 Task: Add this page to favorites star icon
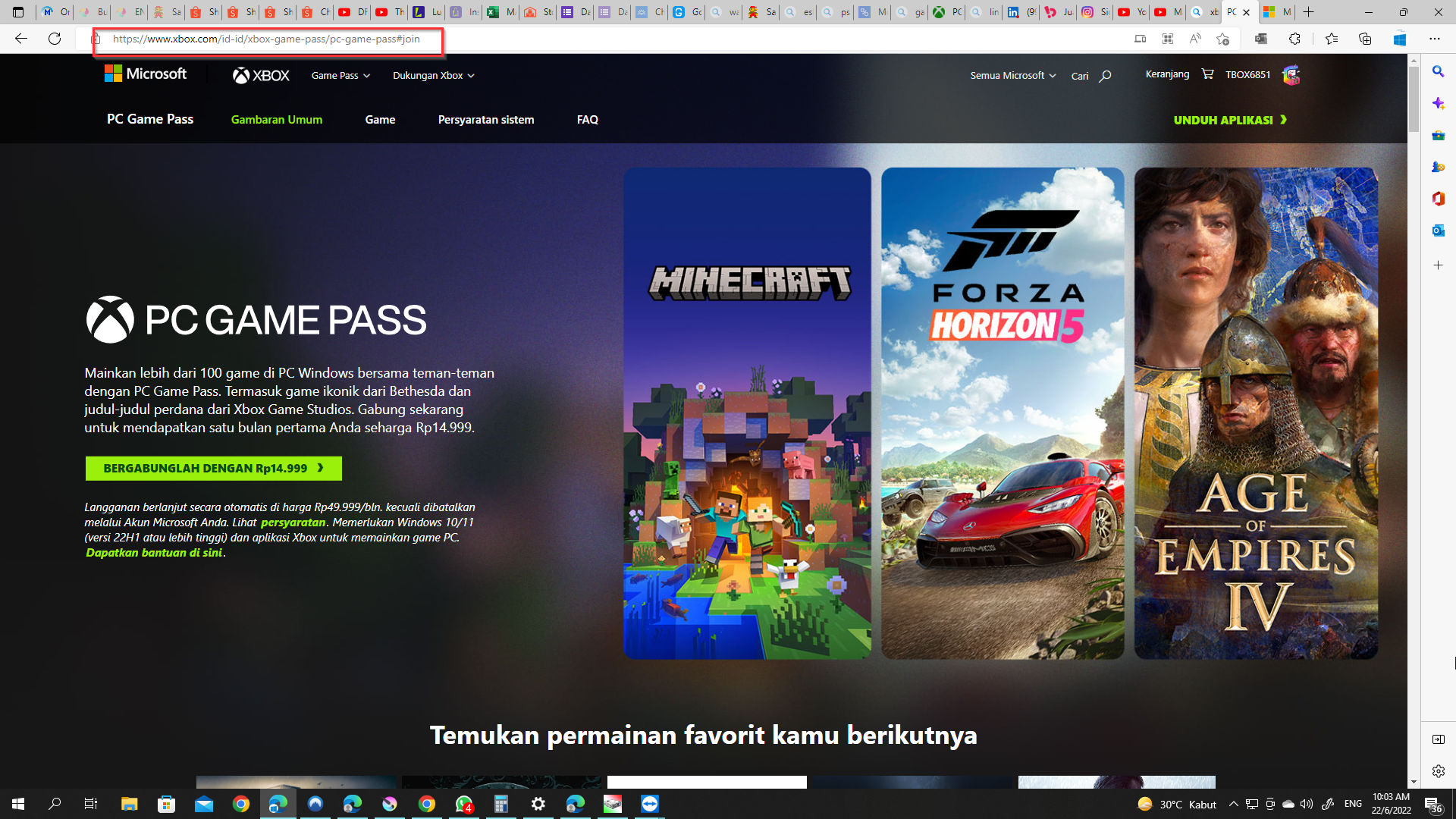tap(1222, 39)
